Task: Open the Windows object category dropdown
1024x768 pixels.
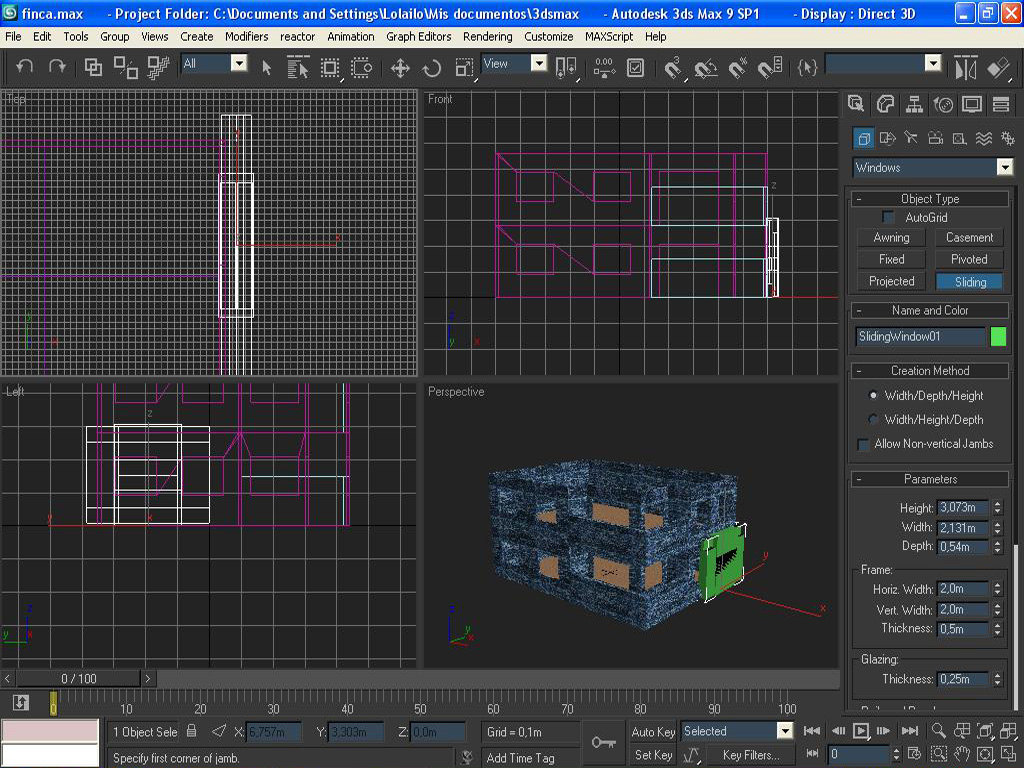Action: pos(1005,168)
